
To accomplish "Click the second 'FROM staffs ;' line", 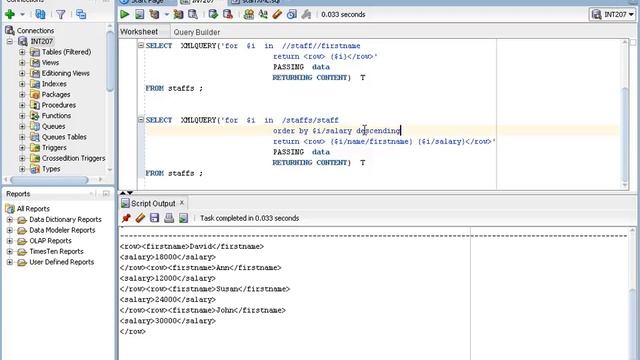I will pos(174,173).
